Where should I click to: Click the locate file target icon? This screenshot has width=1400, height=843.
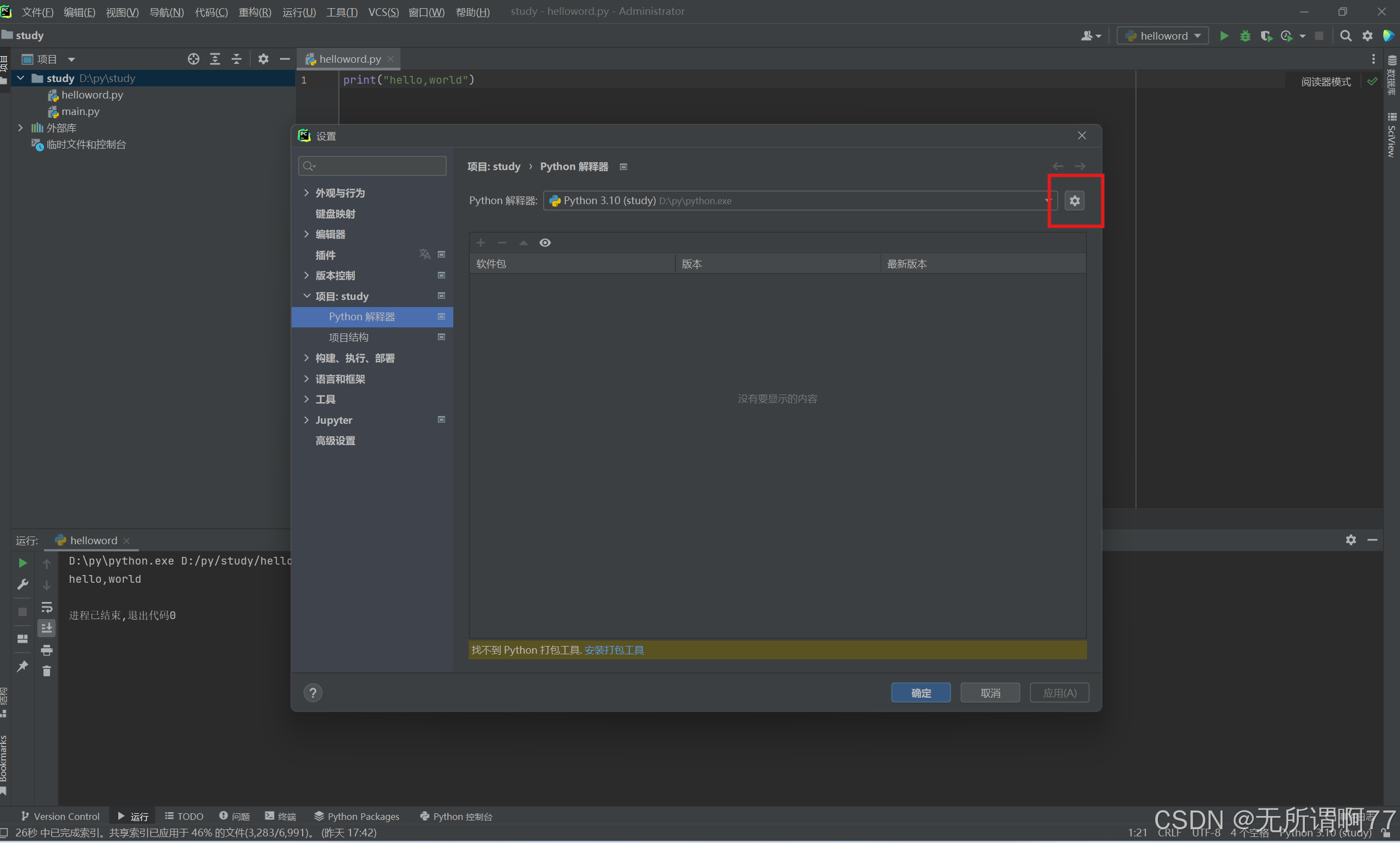pos(194,59)
